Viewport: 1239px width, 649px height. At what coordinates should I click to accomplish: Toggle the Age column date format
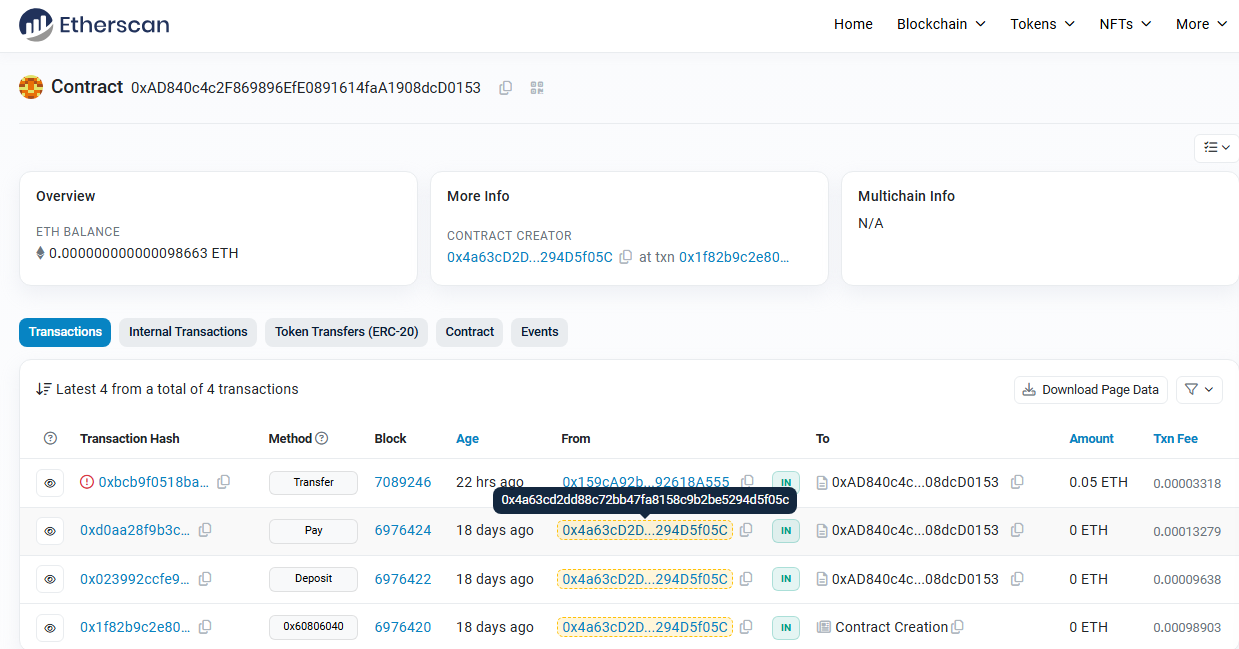click(467, 438)
